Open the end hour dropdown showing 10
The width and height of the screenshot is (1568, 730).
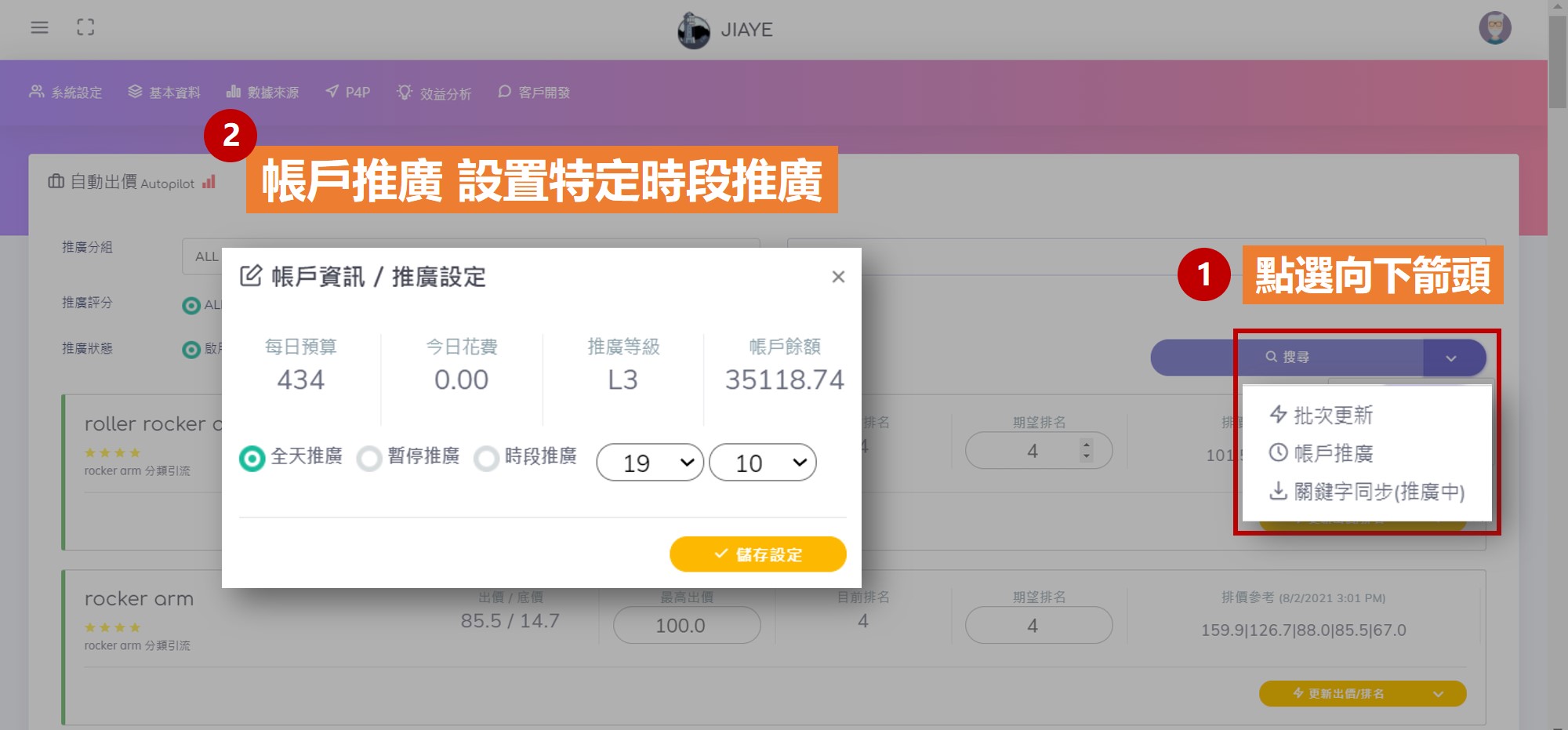pyautogui.click(x=762, y=463)
